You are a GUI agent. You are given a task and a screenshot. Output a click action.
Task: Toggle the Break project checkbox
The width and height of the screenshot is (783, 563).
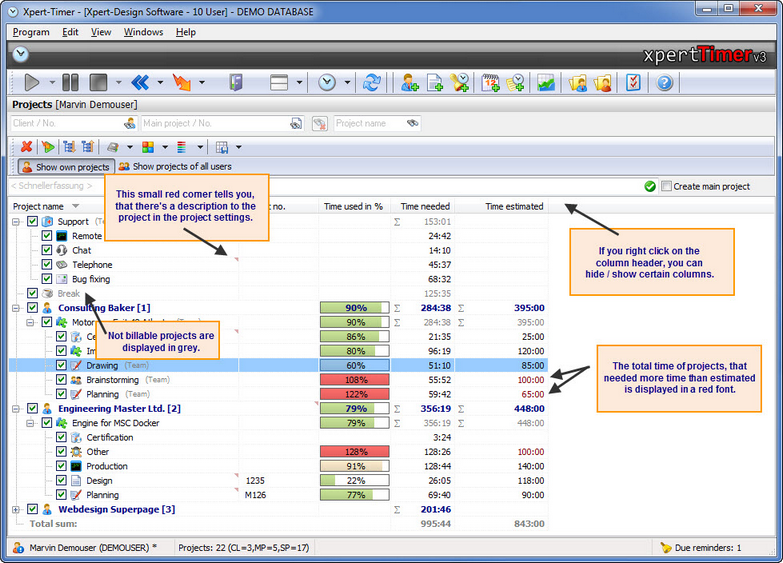(32, 293)
